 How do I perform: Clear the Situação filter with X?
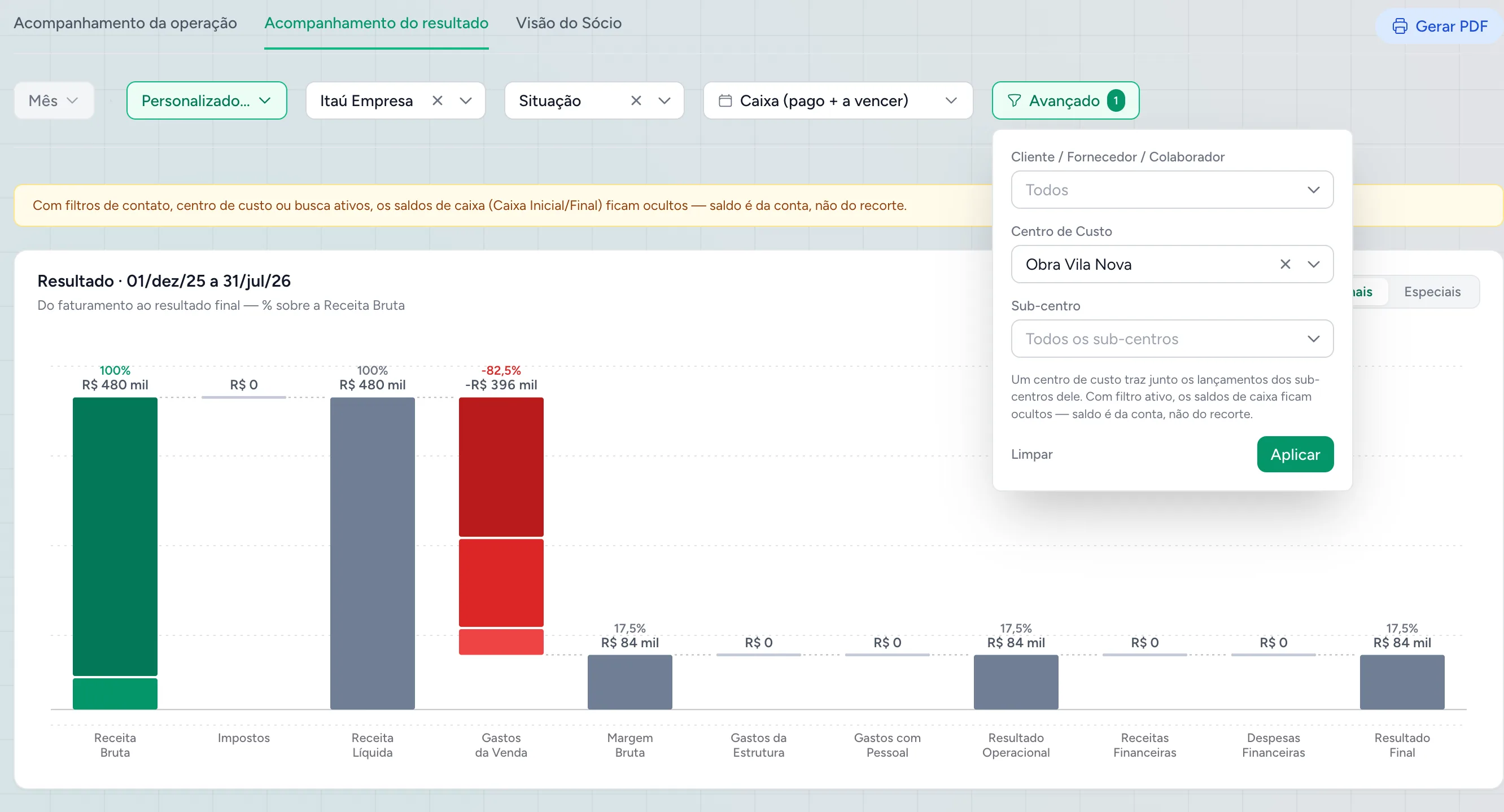coord(636,100)
